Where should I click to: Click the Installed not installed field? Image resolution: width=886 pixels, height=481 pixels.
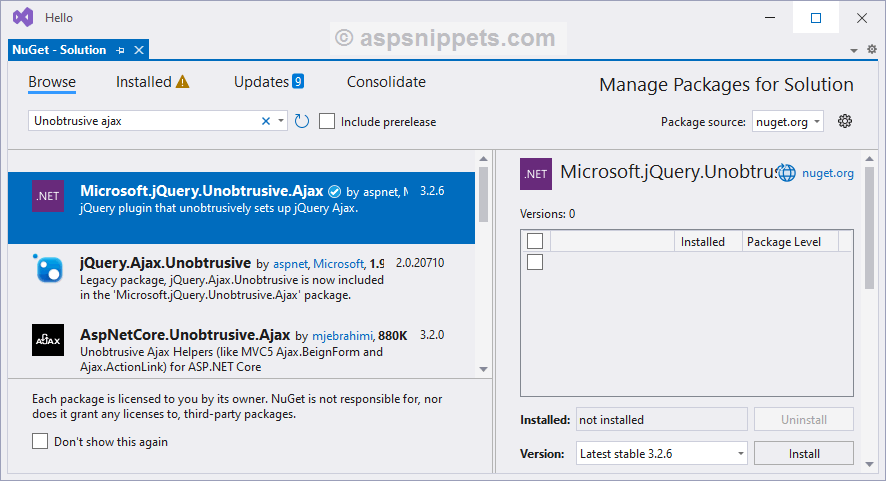click(x=662, y=419)
